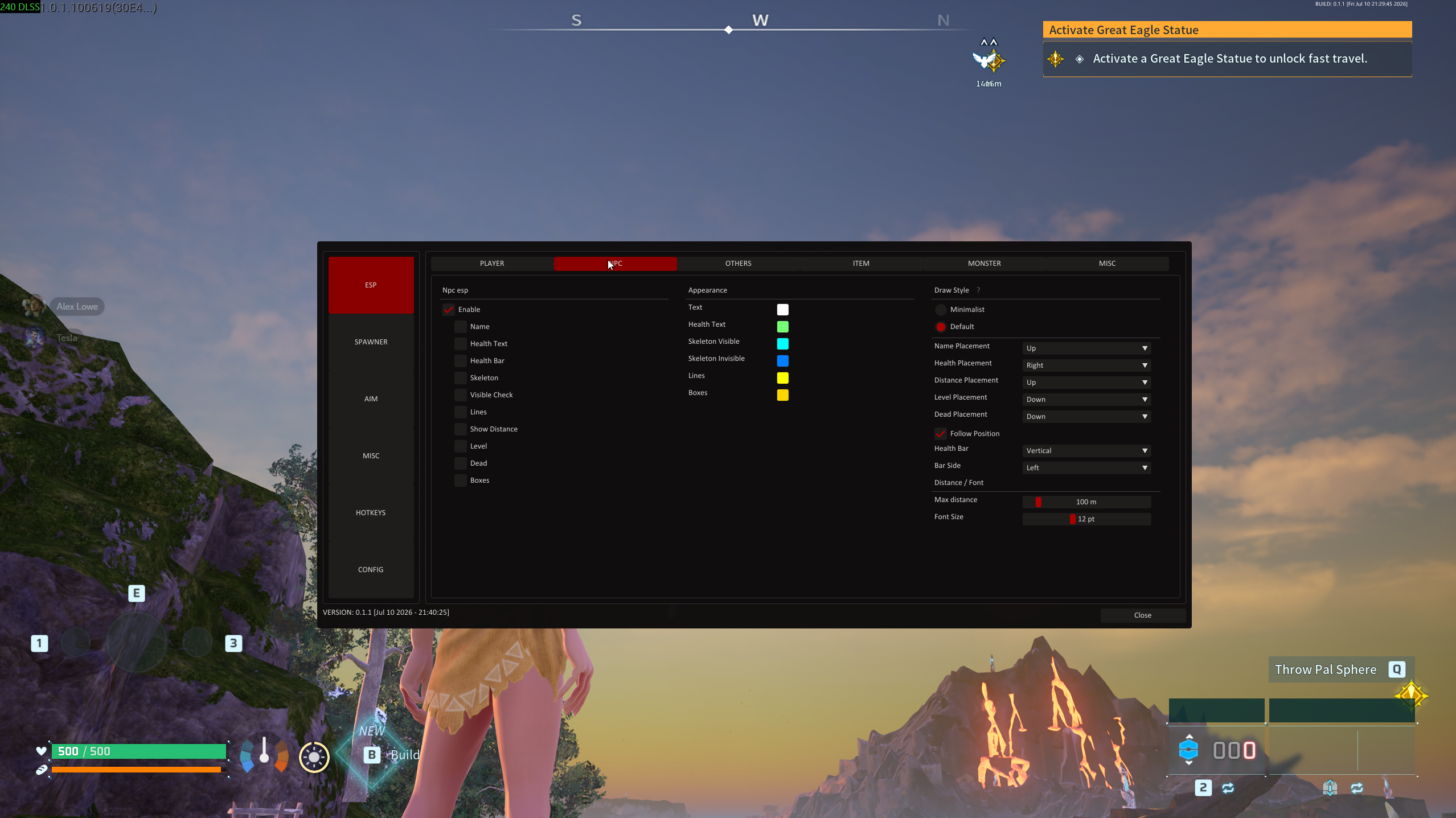Image resolution: width=1456 pixels, height=818 pixels.
Task: Click the Throw Pal Sphere prompt
Action: pyautogui.click(x=1341, y=669)
